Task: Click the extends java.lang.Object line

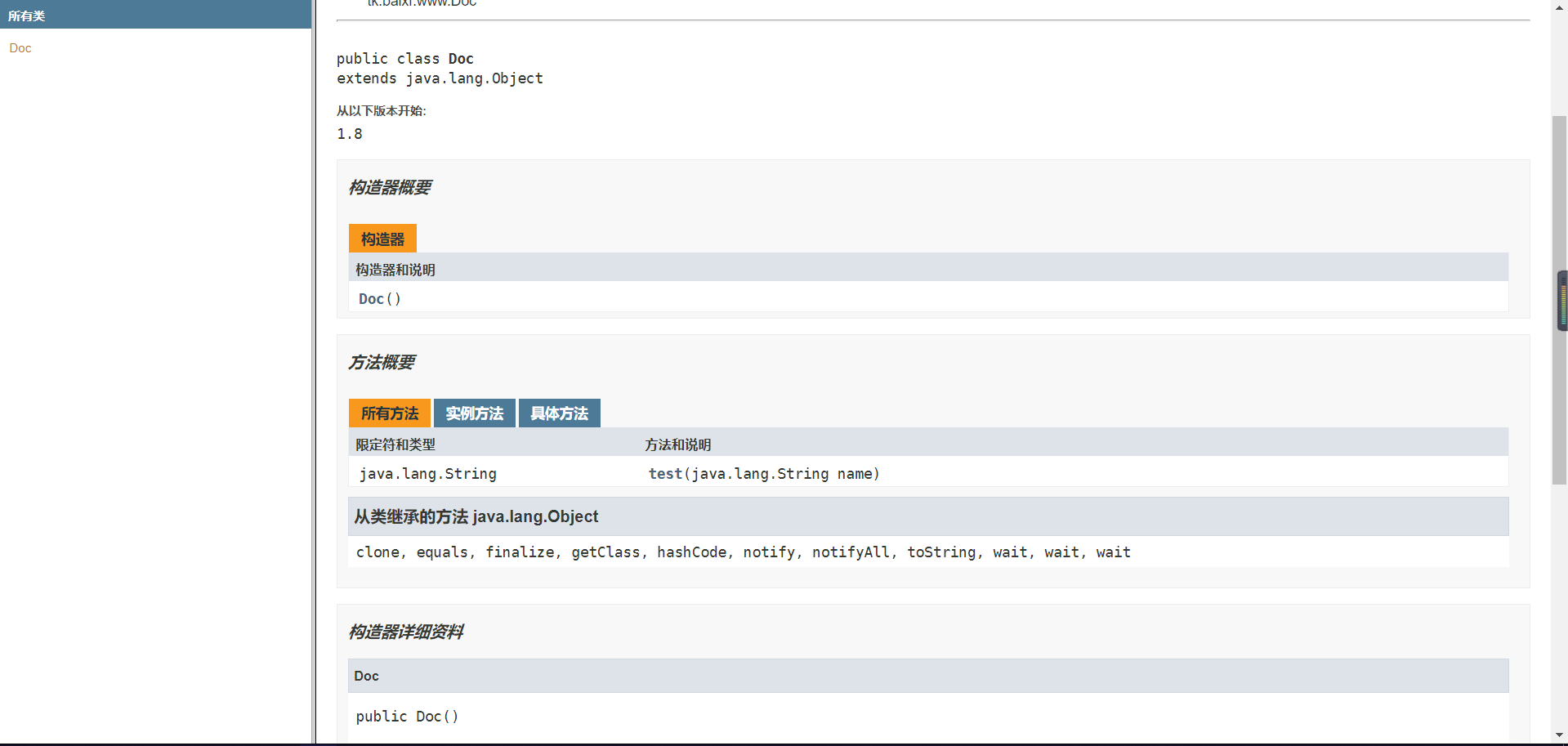Action: tap(440, 78)
